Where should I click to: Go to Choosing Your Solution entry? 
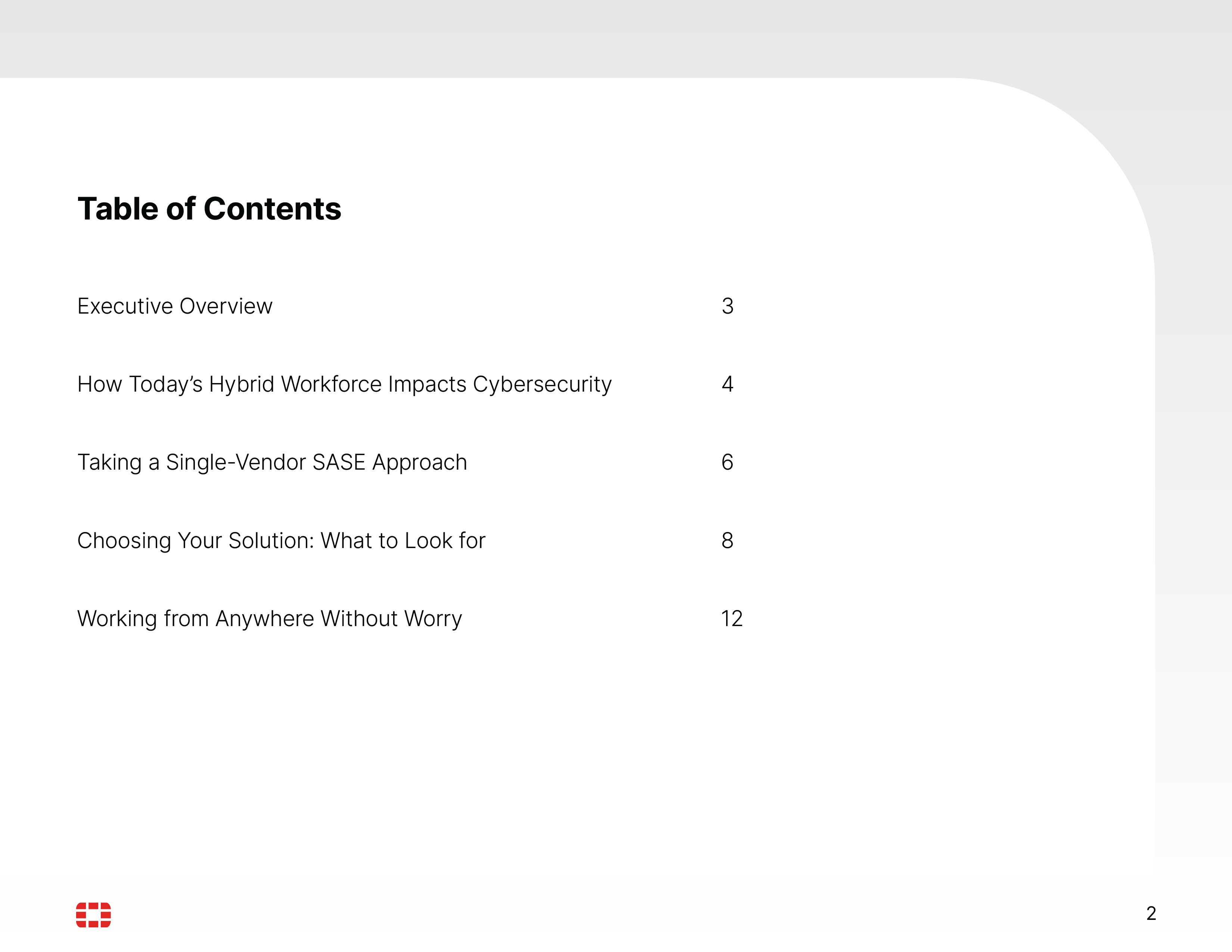point(281,540)
